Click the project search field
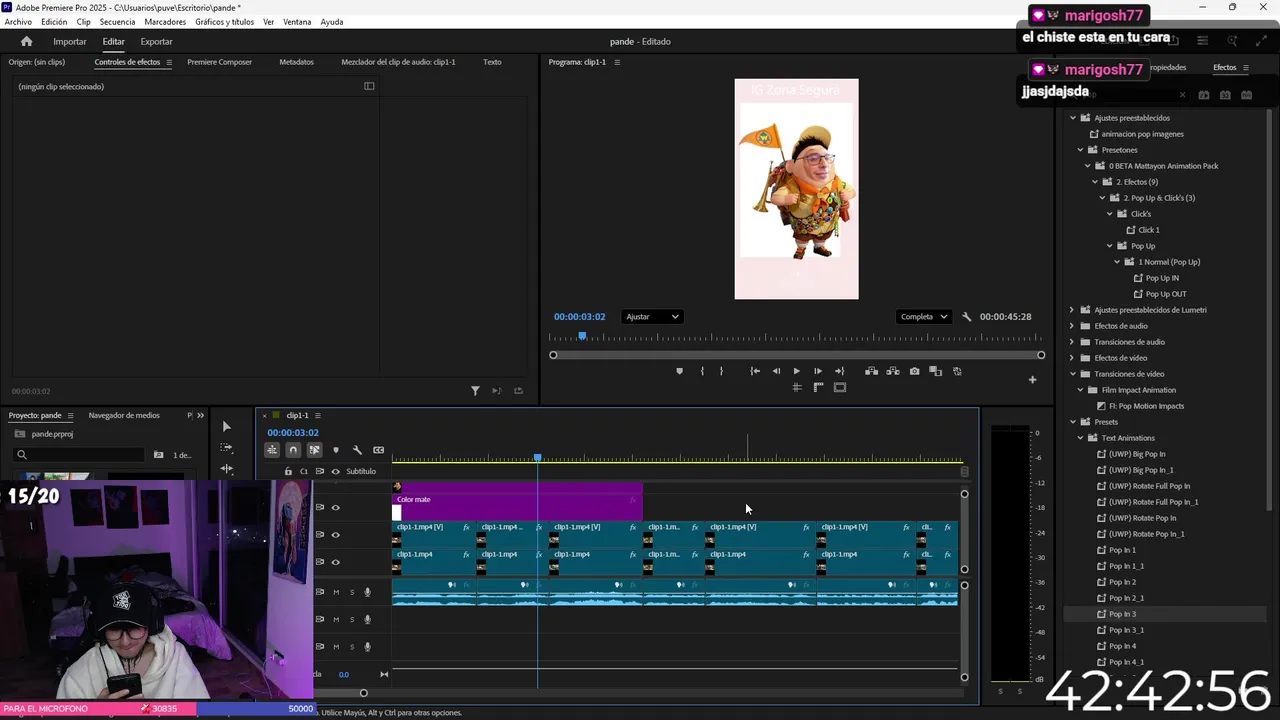1280x720 pixels. [x=78, y=455]
